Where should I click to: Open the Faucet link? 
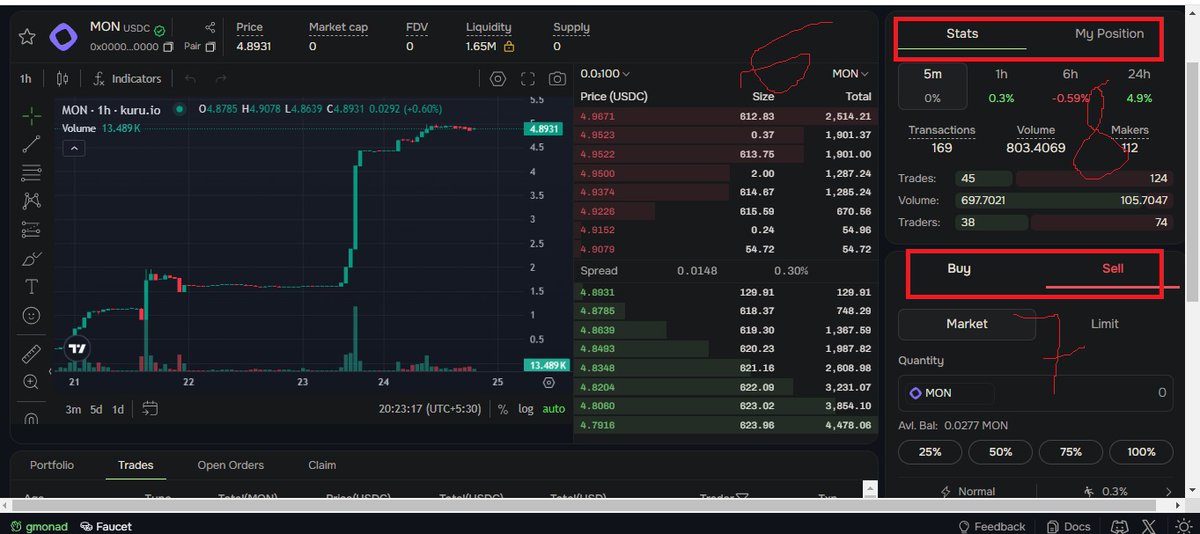pyautogui.click(x=106, y=526)
